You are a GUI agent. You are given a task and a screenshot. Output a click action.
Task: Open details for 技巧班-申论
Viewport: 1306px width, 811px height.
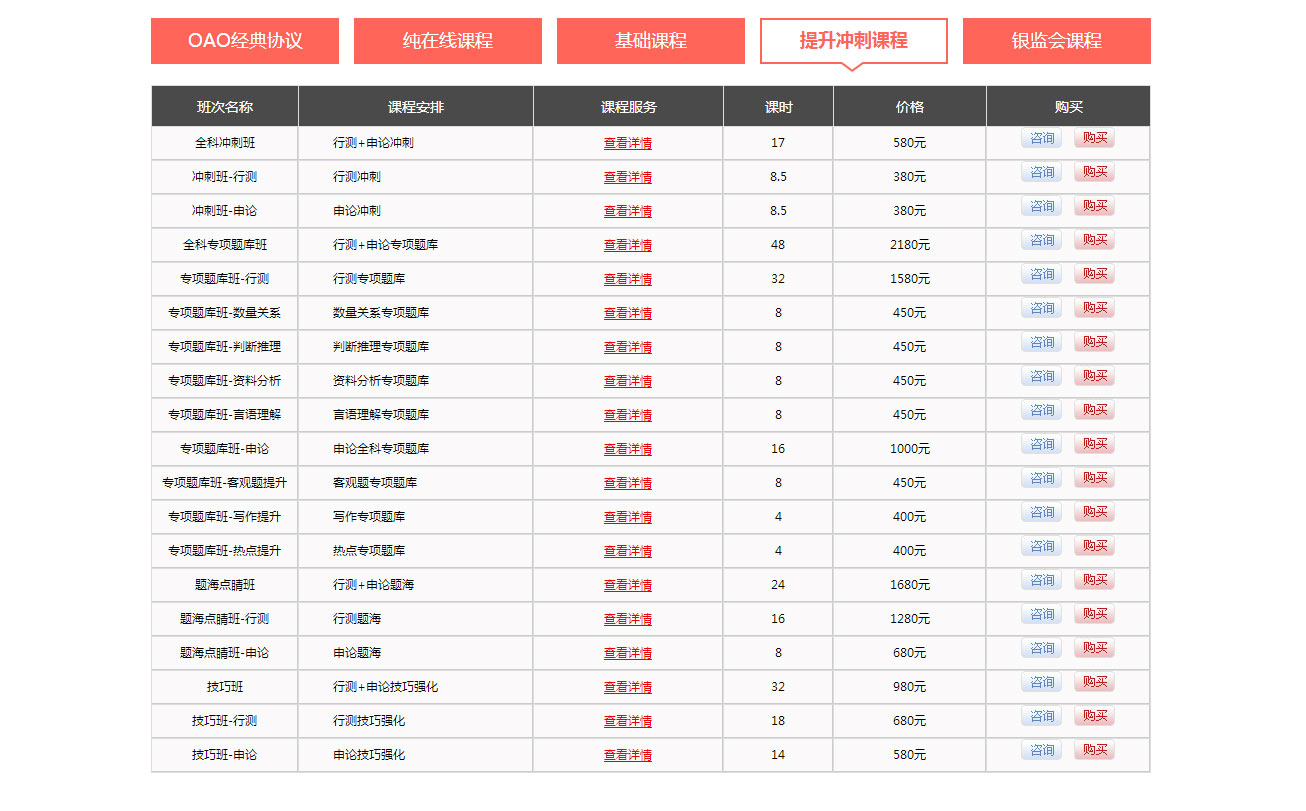(628, 755)
